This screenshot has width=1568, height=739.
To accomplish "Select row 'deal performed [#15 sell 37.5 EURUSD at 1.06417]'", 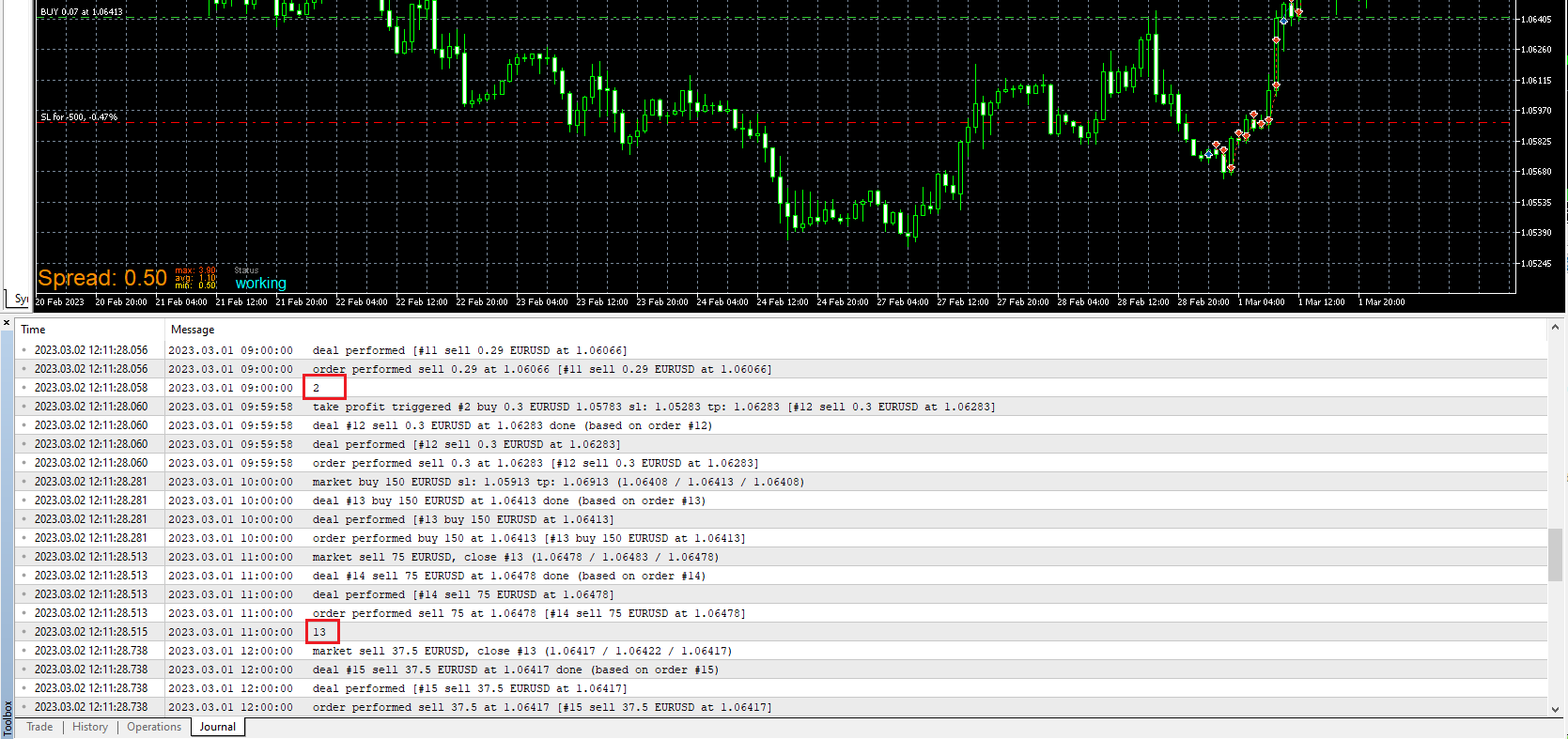I will pyautogui.click(x=782, y=688).
